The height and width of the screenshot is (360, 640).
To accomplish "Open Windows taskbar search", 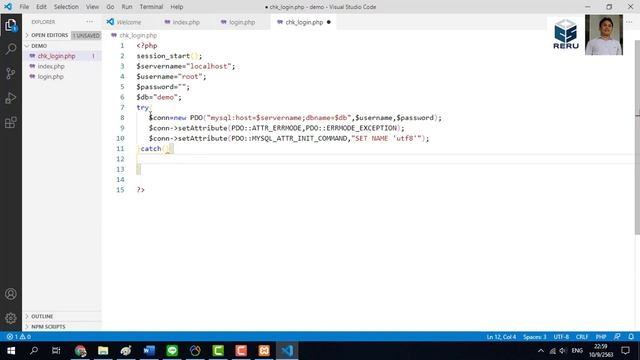I will click(x=34, y=351).
